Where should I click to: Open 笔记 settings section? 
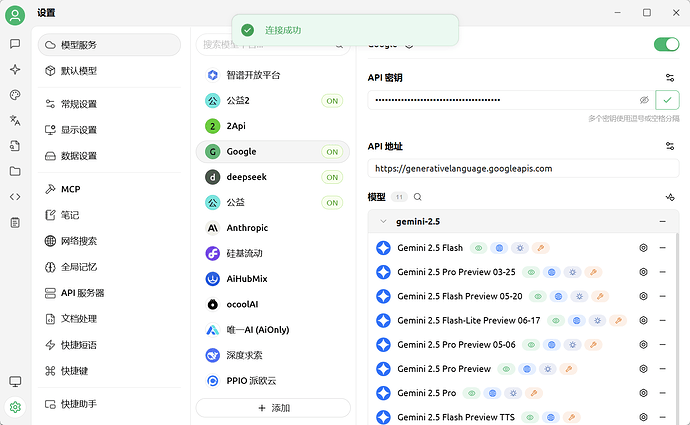point(109,215)
